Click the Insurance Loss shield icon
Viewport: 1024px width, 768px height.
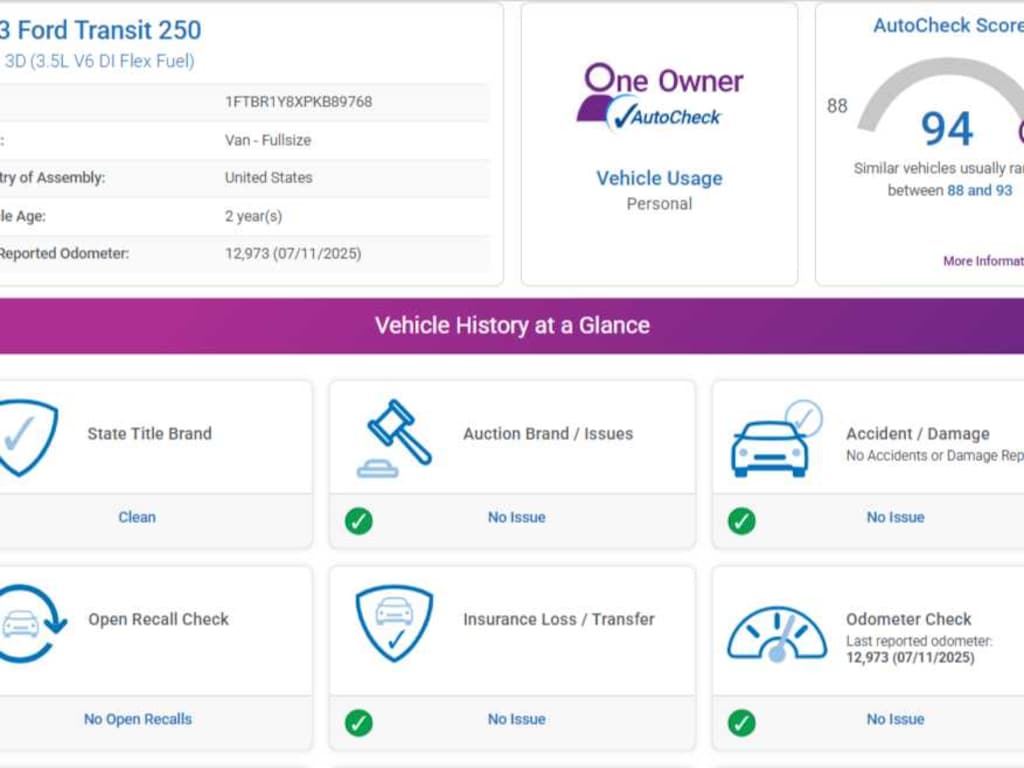point(394,622)
